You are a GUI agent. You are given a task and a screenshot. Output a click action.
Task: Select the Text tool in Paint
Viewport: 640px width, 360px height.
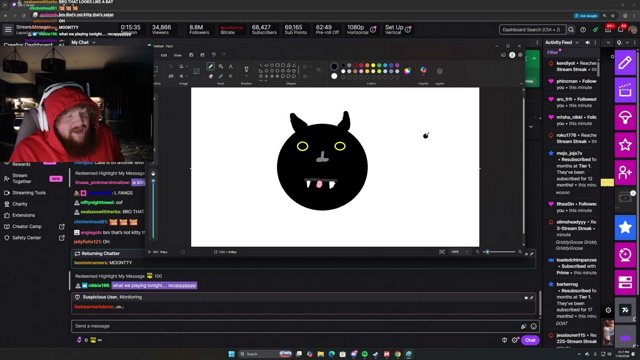pyautogui.click(x=231, y=67)
